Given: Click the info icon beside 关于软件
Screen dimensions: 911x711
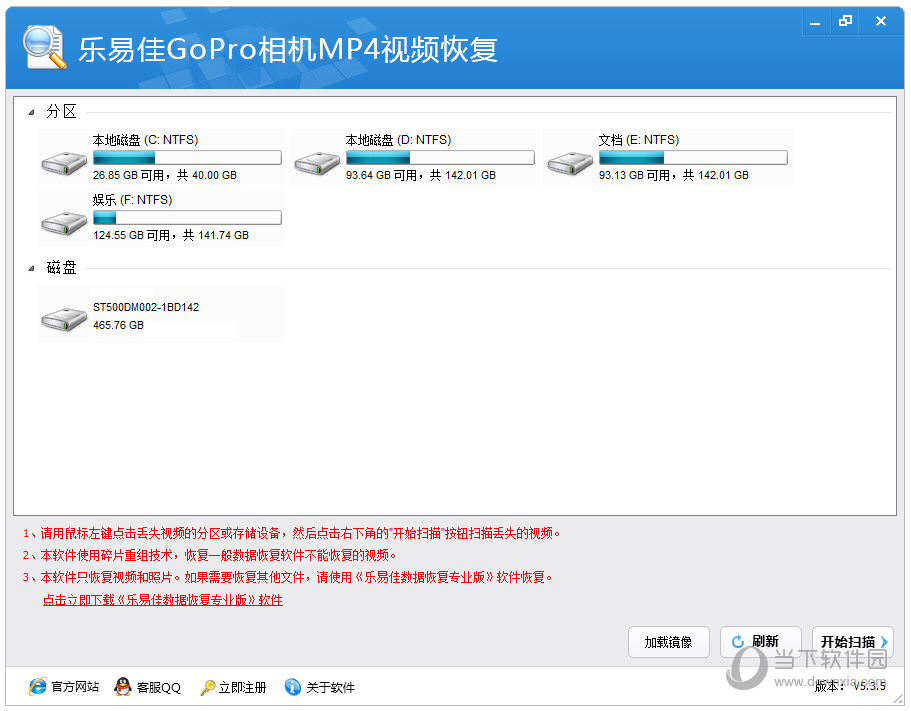Looking at the screenshot, I should pos(293,687).
